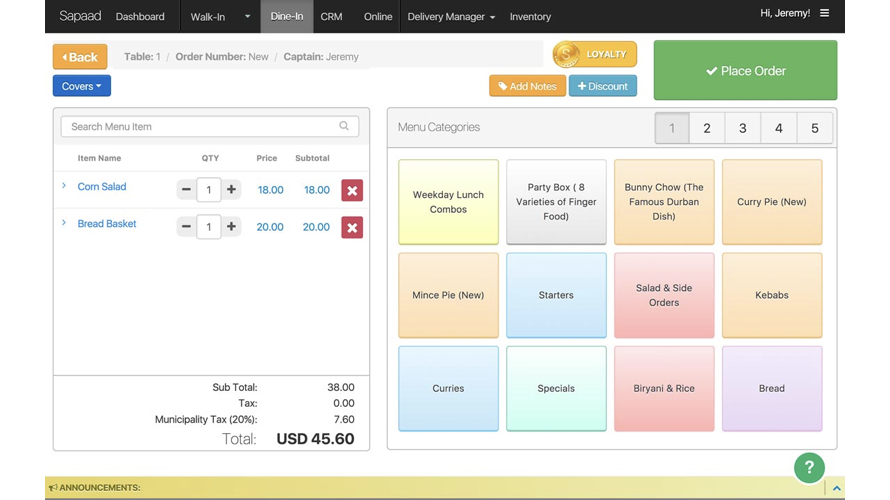Open the Delivery Manager dropdown menu
The width and height of the screenshot is (890, 500).
[x=450, y=17]
